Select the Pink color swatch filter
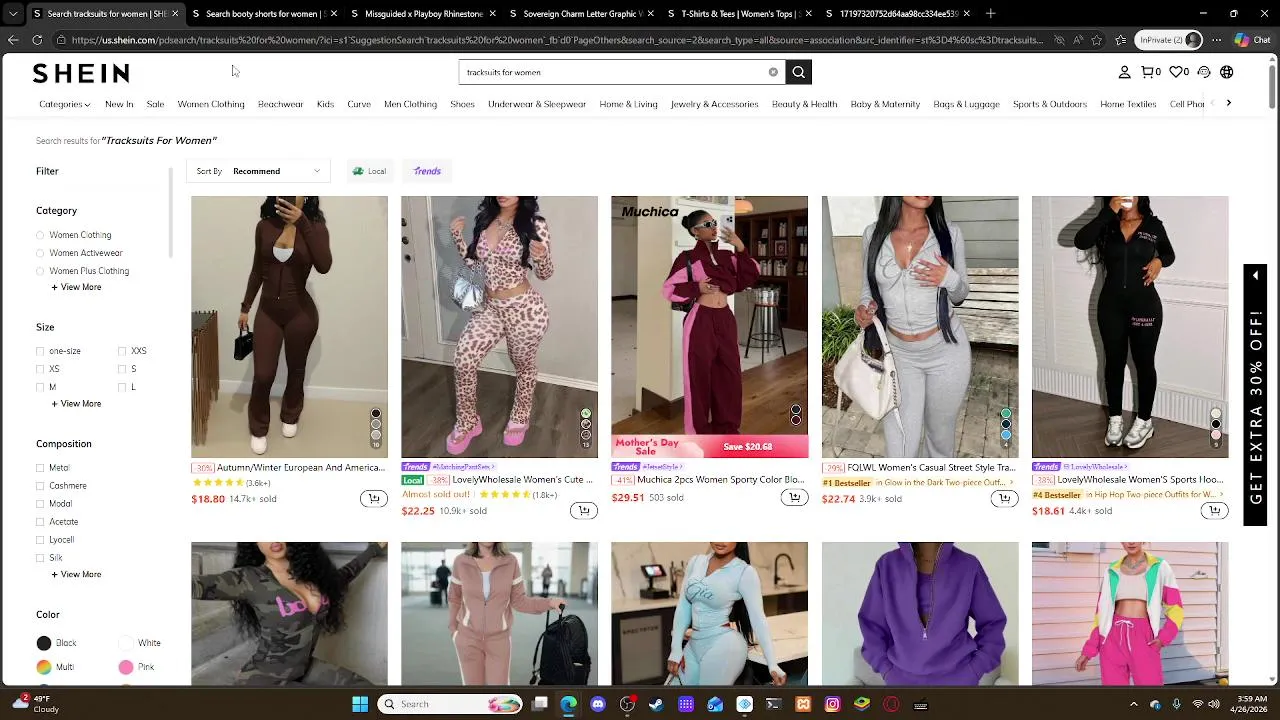This screenshot has height=720, width=1280. click(x=125, y=667)
